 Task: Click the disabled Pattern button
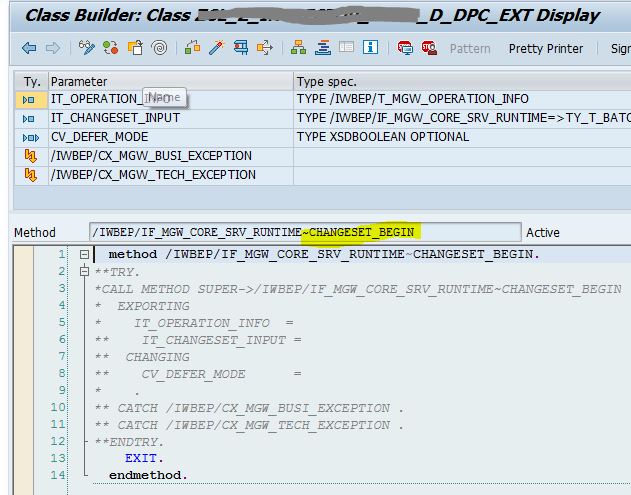tap(470, 48)
